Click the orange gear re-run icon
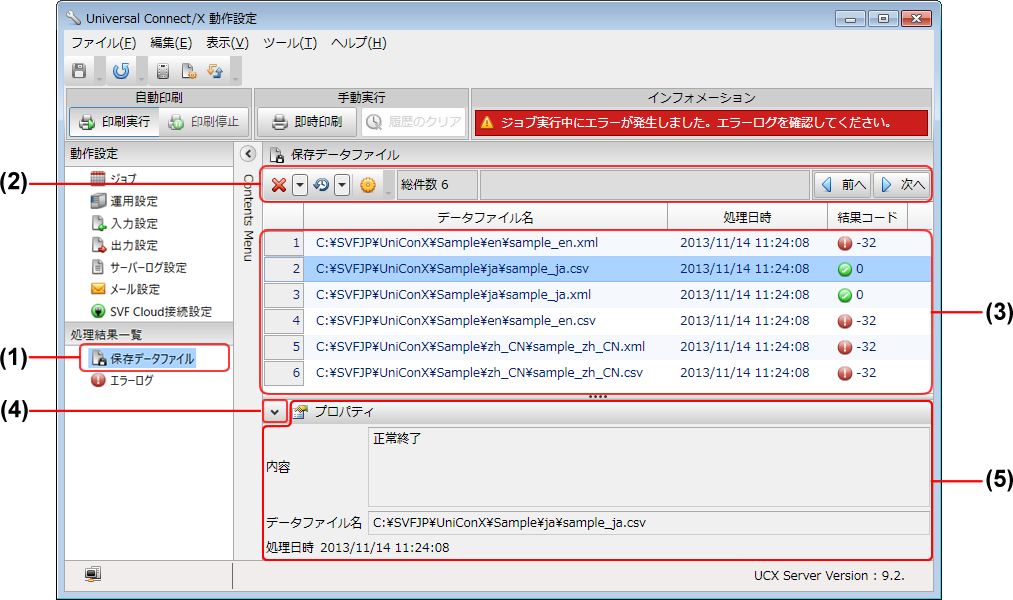The height and width of the screenshot is (600, 1013). point(368,185)
